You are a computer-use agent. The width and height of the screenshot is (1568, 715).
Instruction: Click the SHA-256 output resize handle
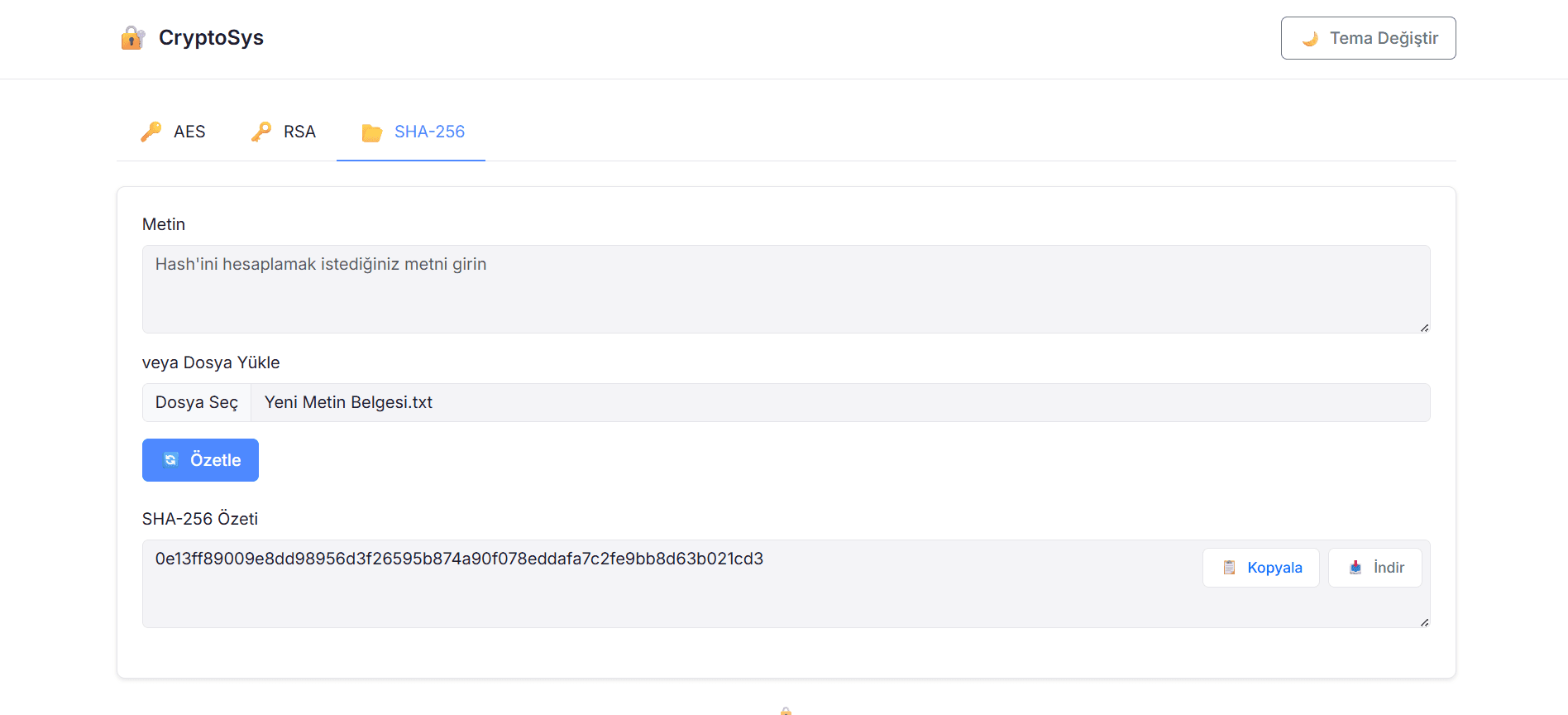coord(1424,622)
